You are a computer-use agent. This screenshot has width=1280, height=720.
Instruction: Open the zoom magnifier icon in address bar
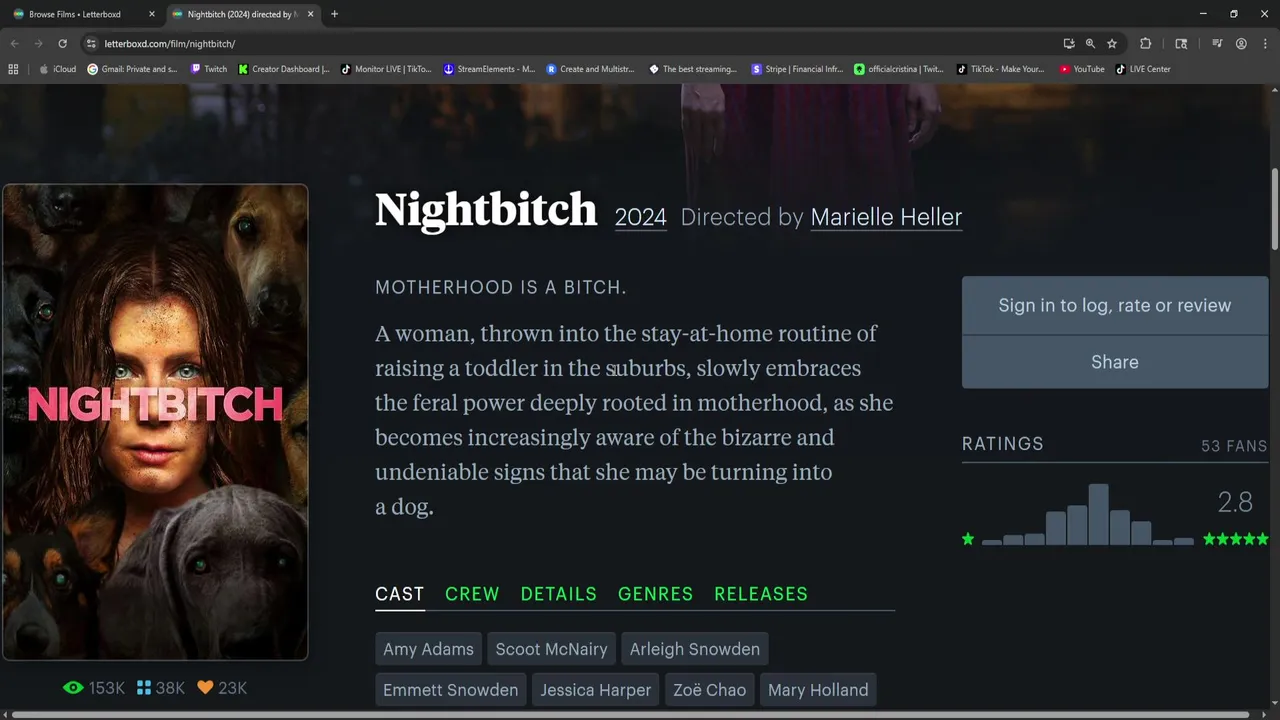pyautogui.click(x=1090, y=44)
